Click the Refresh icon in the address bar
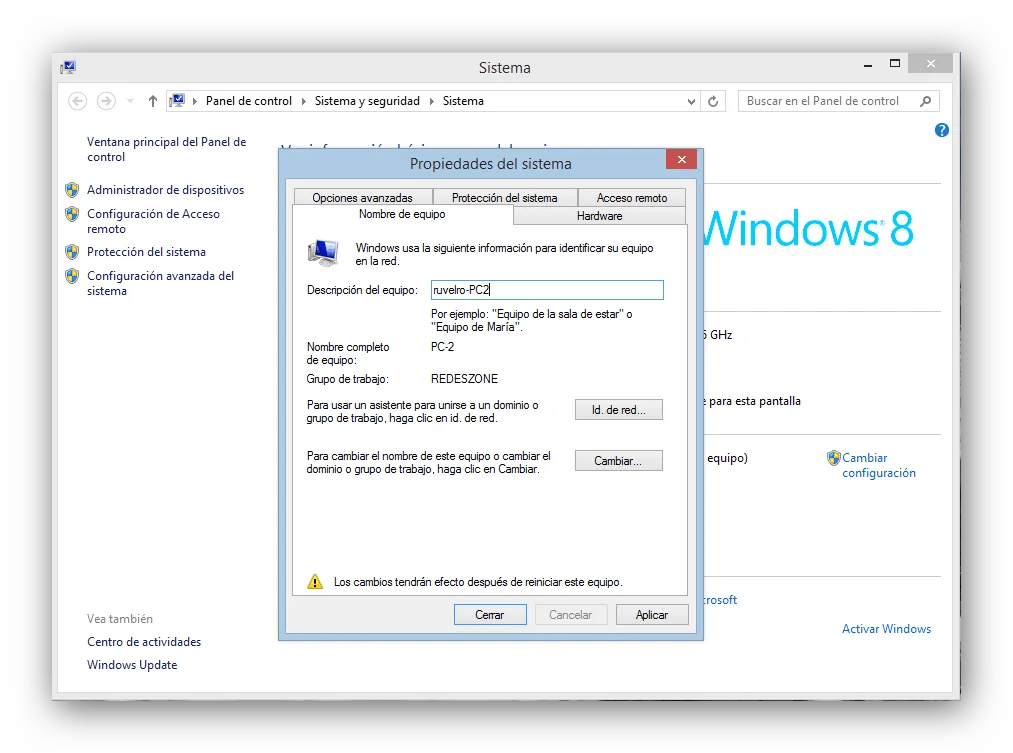 click(713, 100)
